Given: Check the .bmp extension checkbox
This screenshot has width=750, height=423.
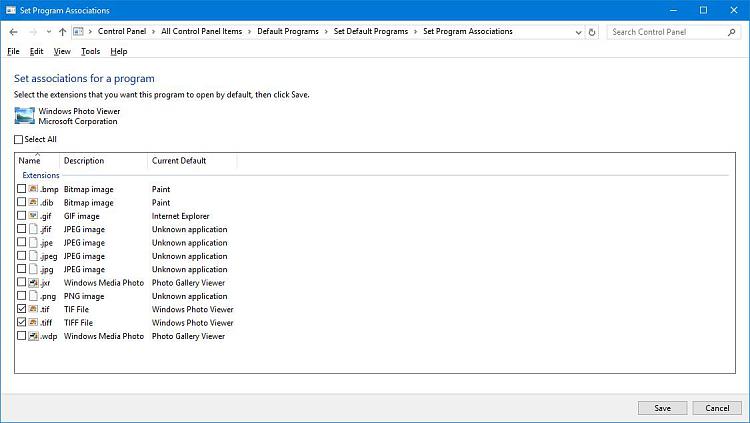Looking at the screenshot, I should [x=22, y=189].
